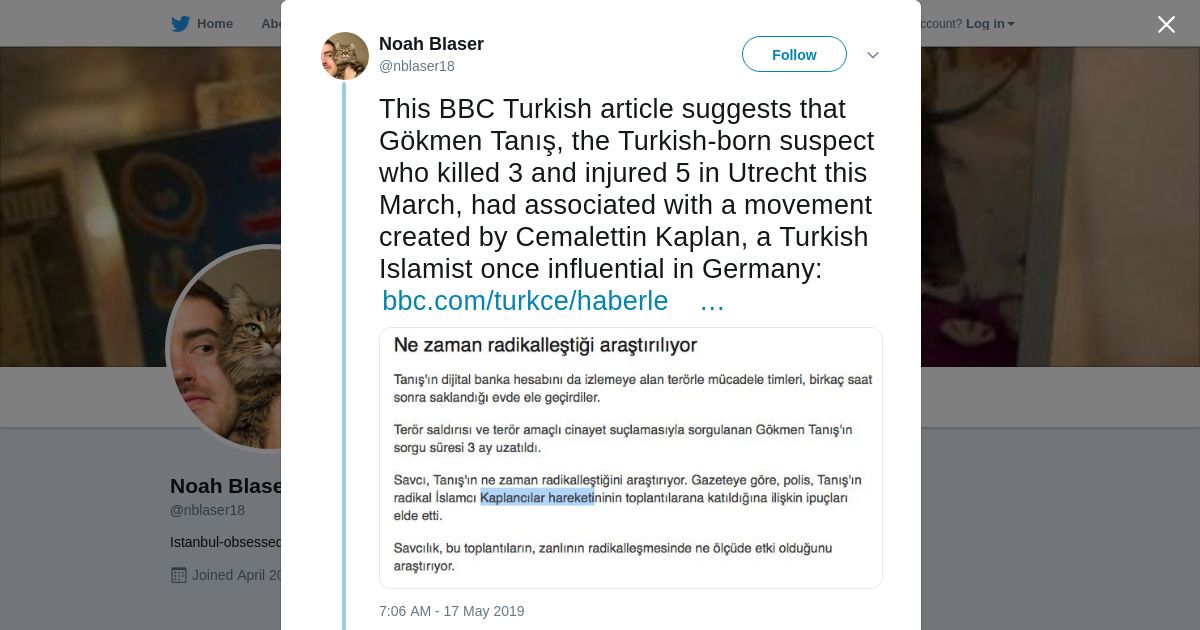Image resolution: width=1200 pixels, height=630 pixels.
Task: Click the tweet author's small avatar
Action: (345, 56)
